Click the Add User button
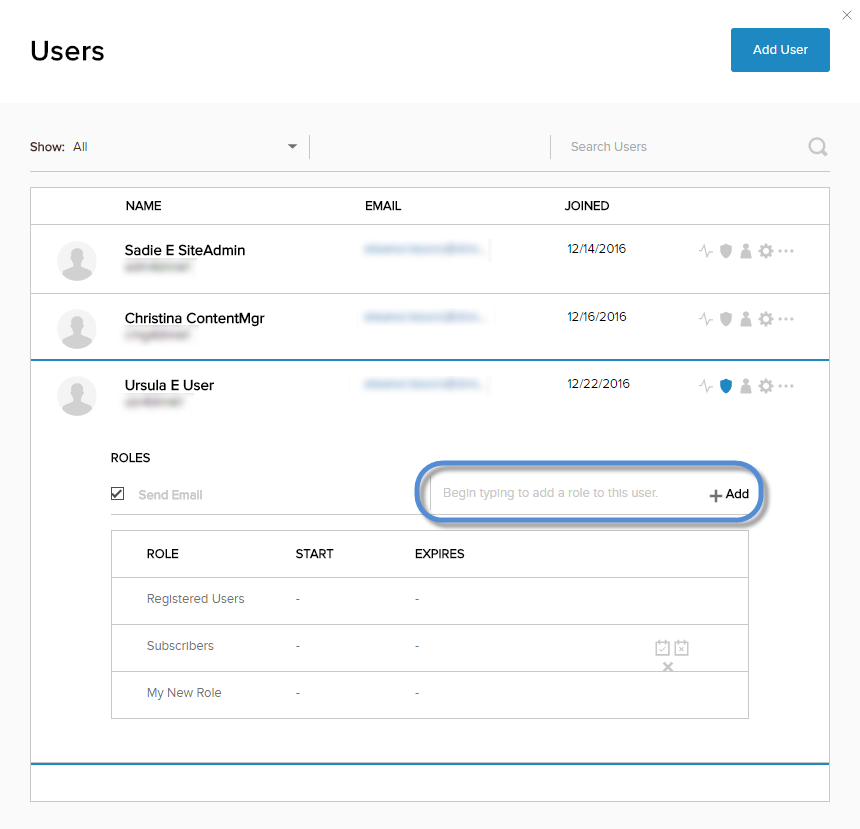The image size is (860, 829). coord(780,50)
